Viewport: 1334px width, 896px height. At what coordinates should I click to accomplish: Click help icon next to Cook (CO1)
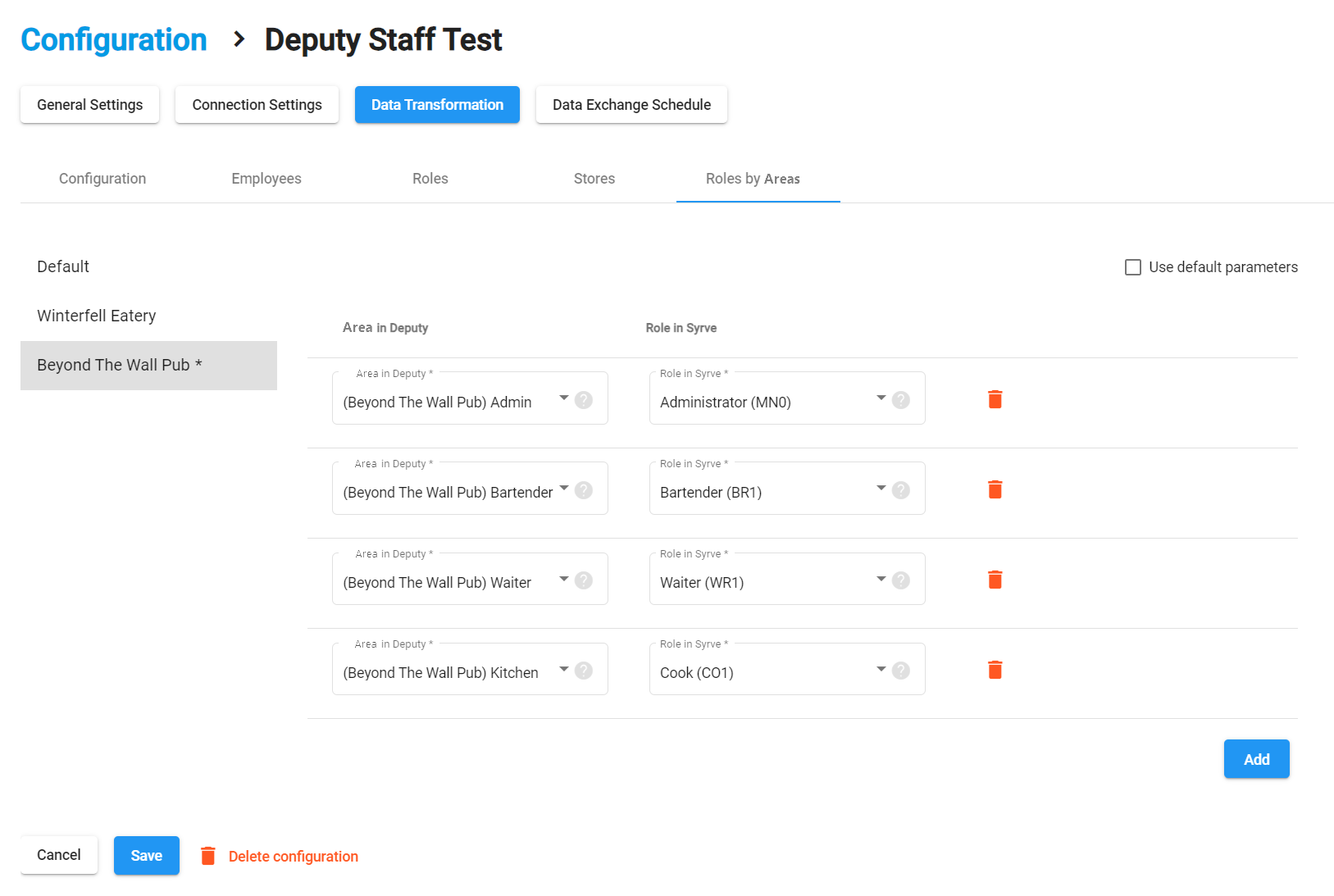pyautogui.click(x=900, y=671)
